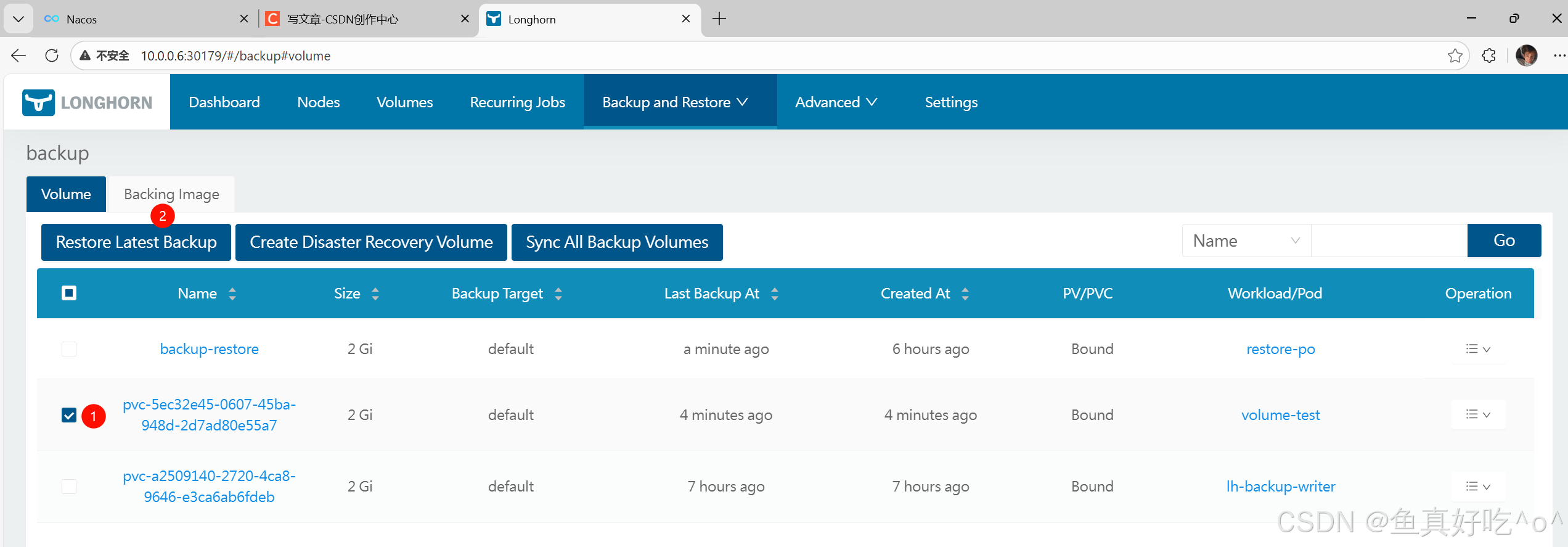Open the Name search filter dropdown
1568x547 pixels.
click(x=1246, y=241)
